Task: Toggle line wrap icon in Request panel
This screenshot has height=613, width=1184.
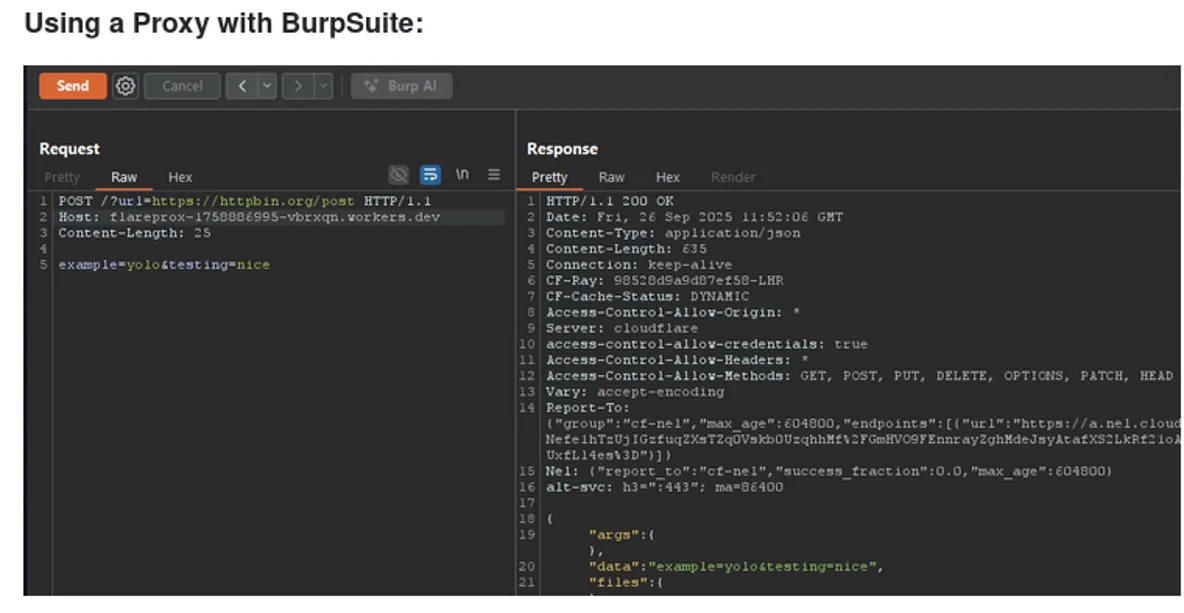Action: [x=430, y=175]
